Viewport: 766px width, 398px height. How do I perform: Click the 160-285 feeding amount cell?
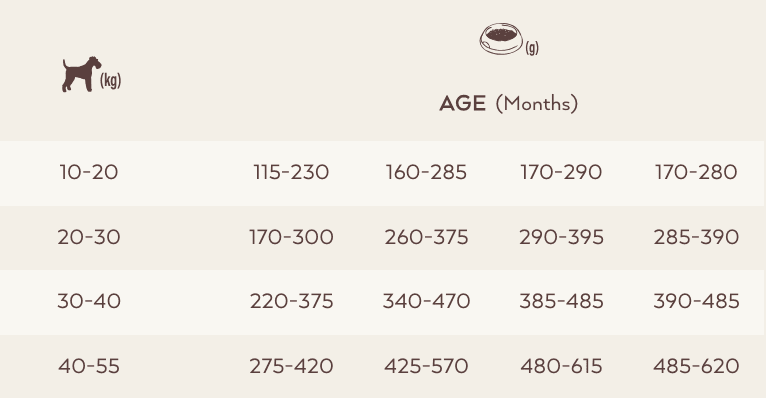(426, 172)
